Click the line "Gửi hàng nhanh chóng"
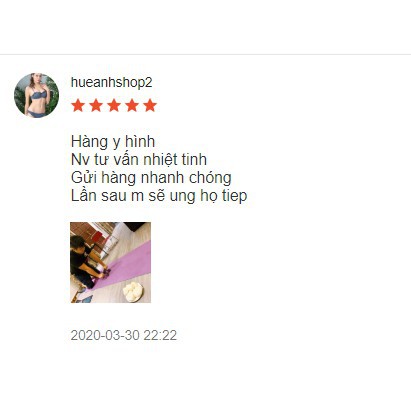Screen dimensions: 411x411 tap(151, 178)
